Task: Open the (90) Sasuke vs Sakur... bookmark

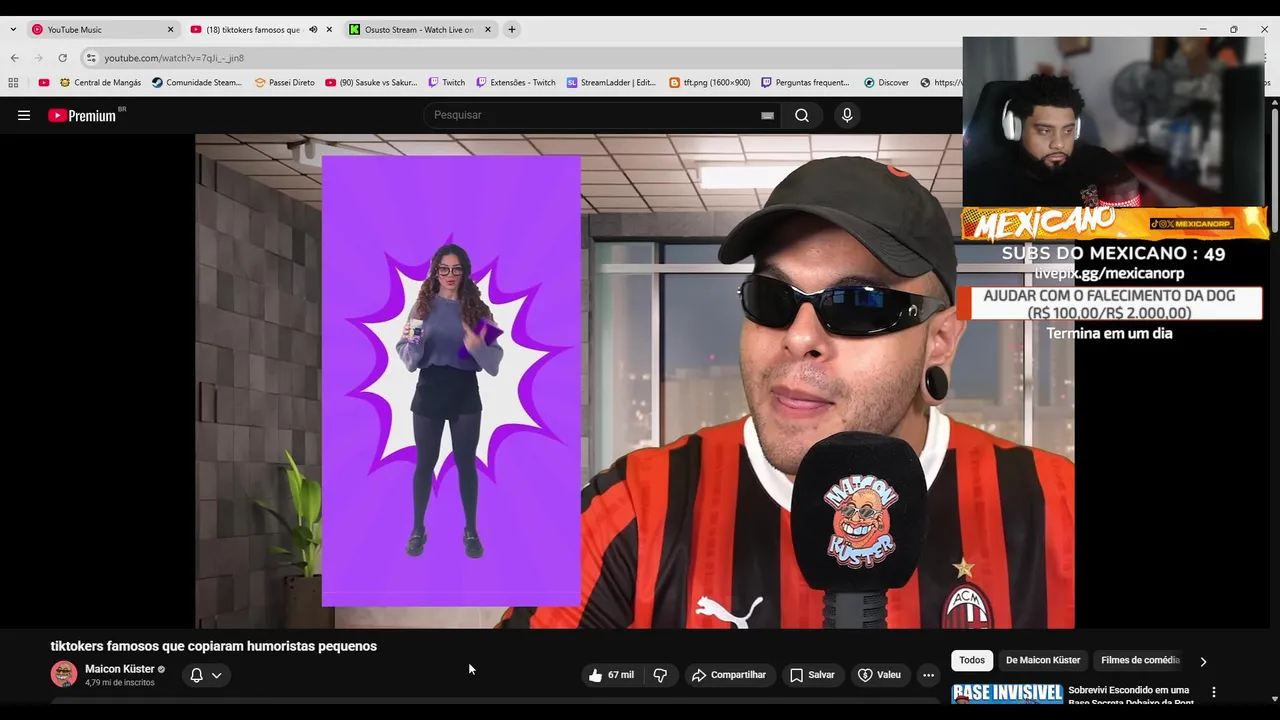Action: coord(371,83)
